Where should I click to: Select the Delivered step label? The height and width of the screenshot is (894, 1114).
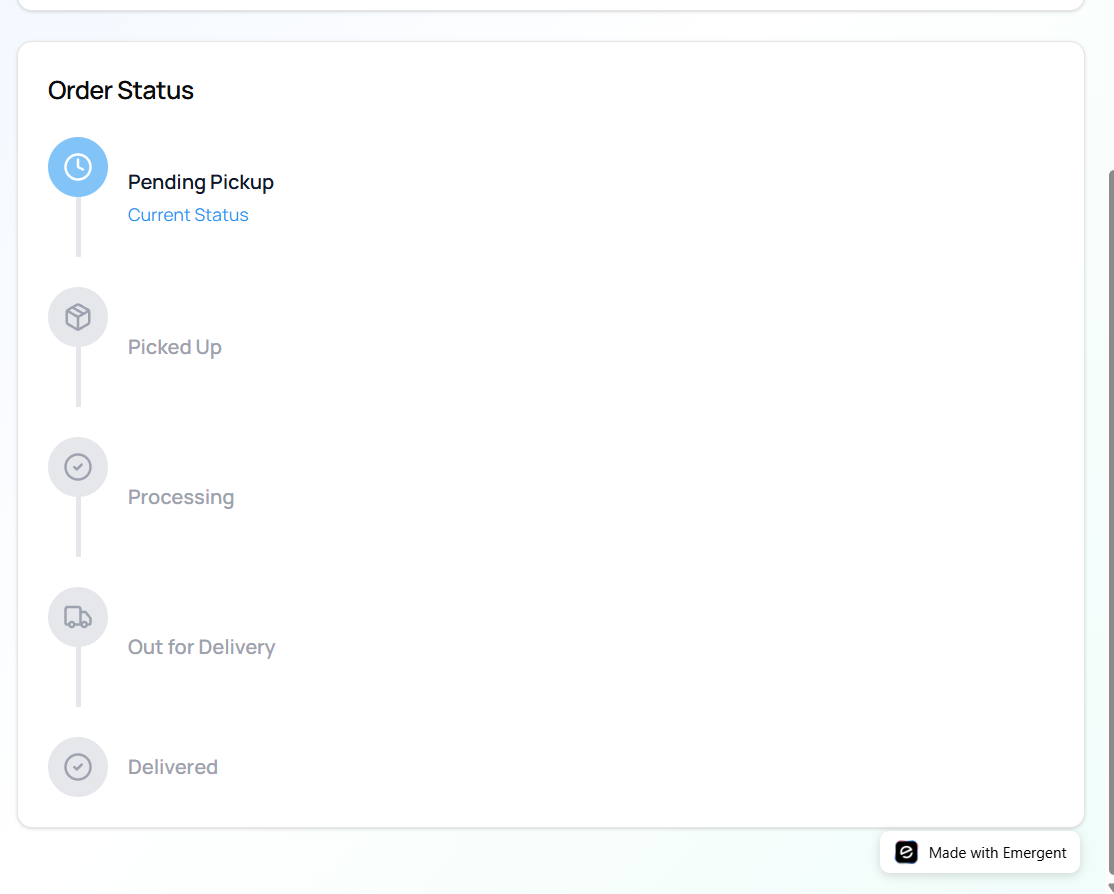pos(172,767)
